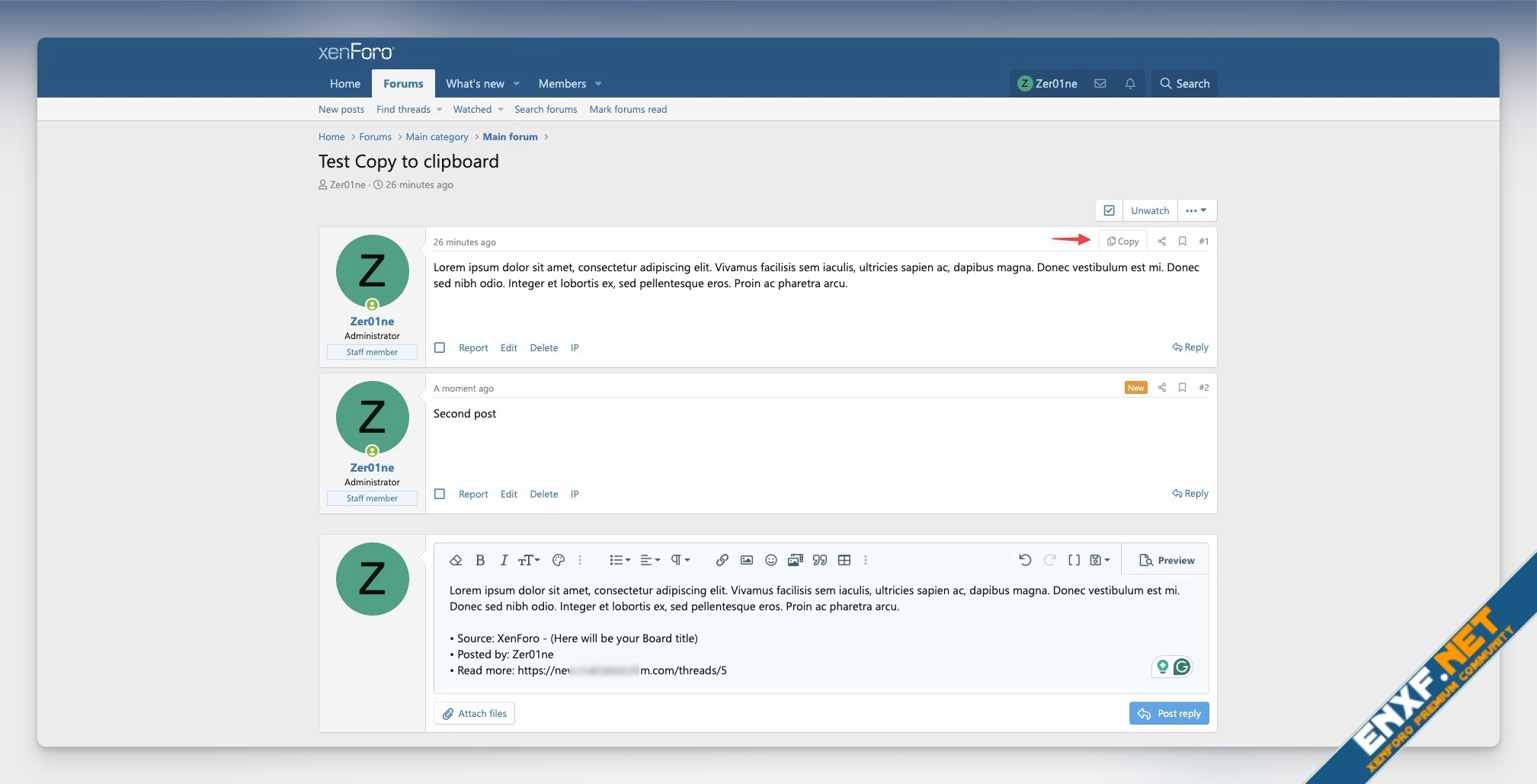Toggle multi-quote checkbox on the first post
The image size is (1537, 784).
tap(440, 347)
